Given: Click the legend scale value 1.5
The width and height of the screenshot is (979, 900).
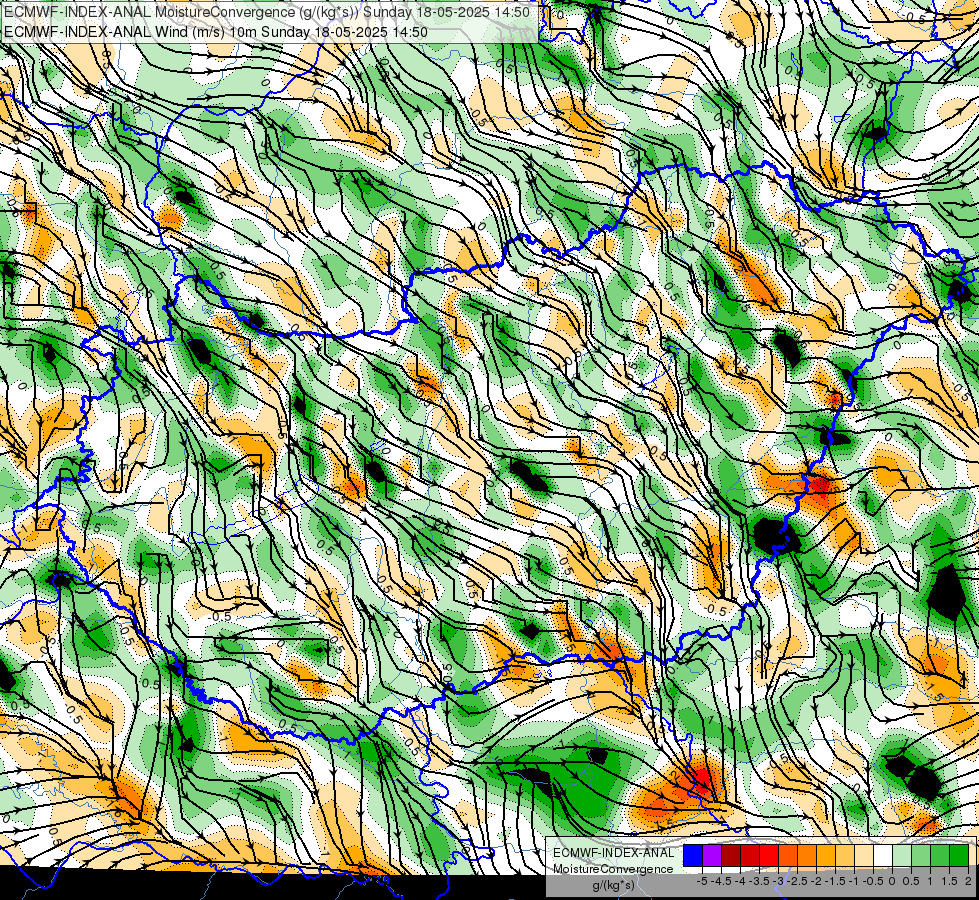Looking at the screenshot, I should (949, 881).
